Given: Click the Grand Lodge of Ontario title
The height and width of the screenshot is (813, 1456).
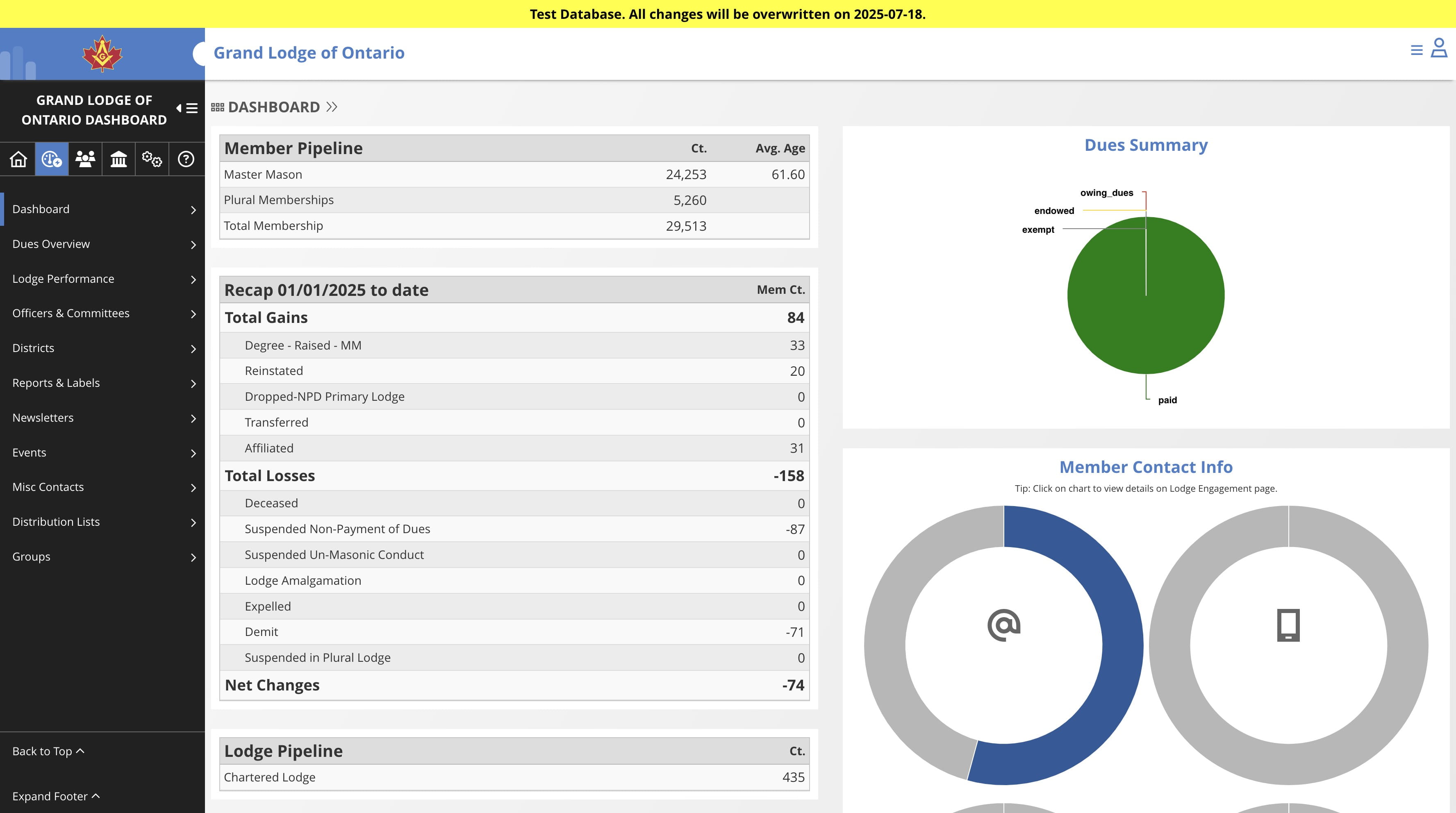Looking at the screenshot, I should [x=309, y=52].
